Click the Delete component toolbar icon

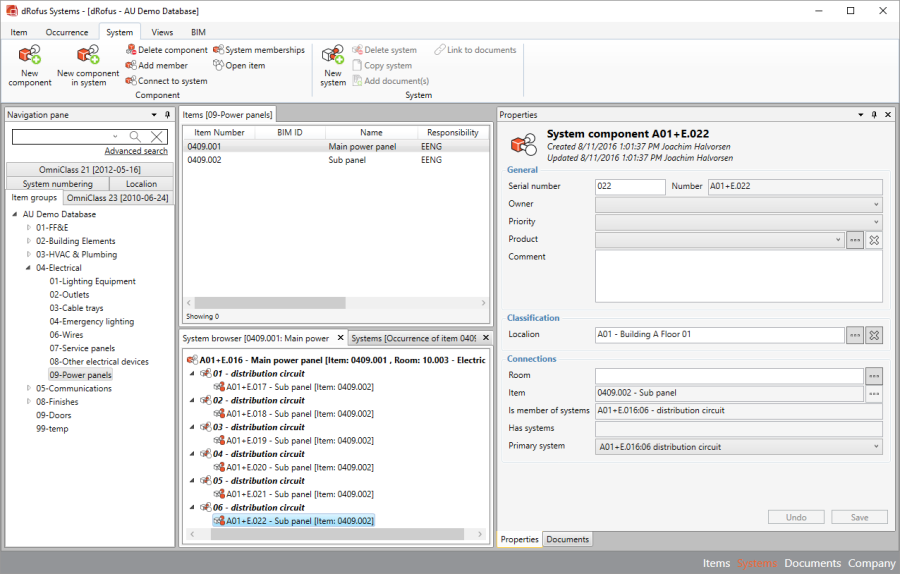click(131, 50)
